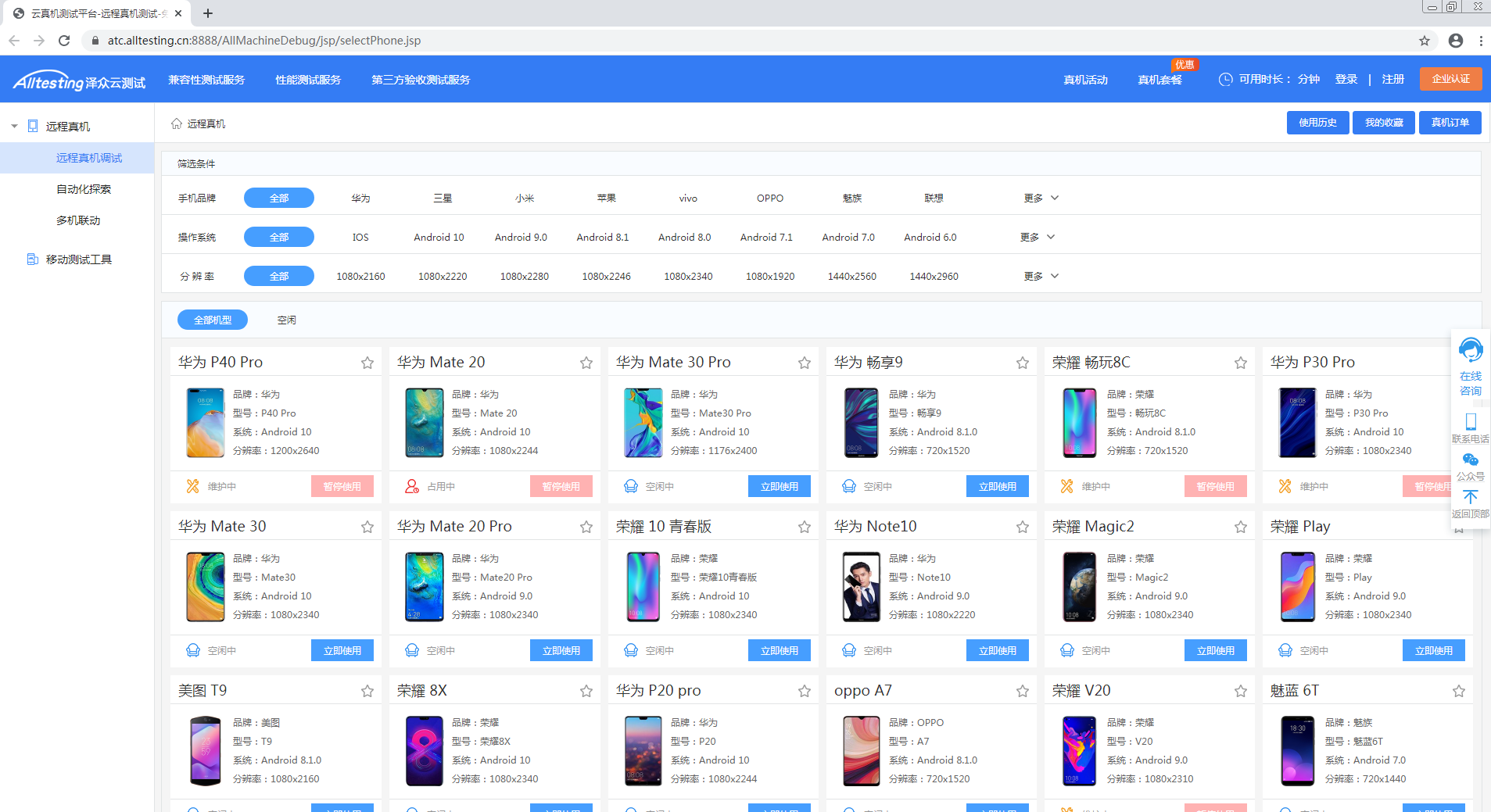Open 自动化探索 in the sidebar
The width and height of the screenshot is (1491, 812).
point(84,189)
